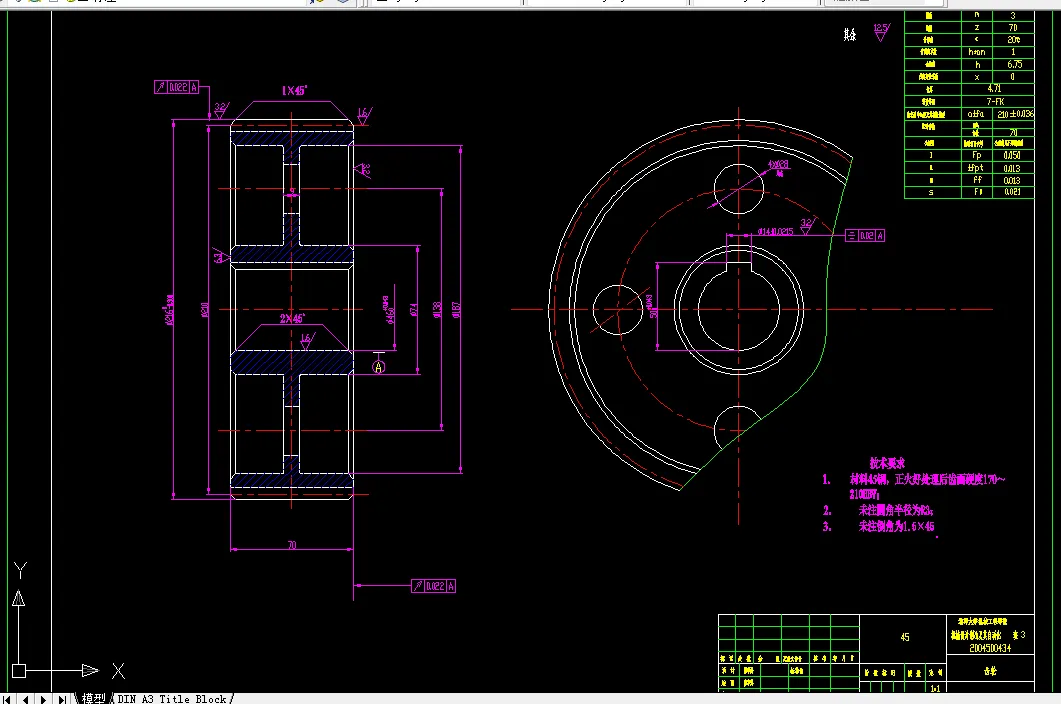The width and height of the screenshot is (1061, 704).
Task: Select the symmetry tolerance frame by keyway
Action: pos(865,236)
